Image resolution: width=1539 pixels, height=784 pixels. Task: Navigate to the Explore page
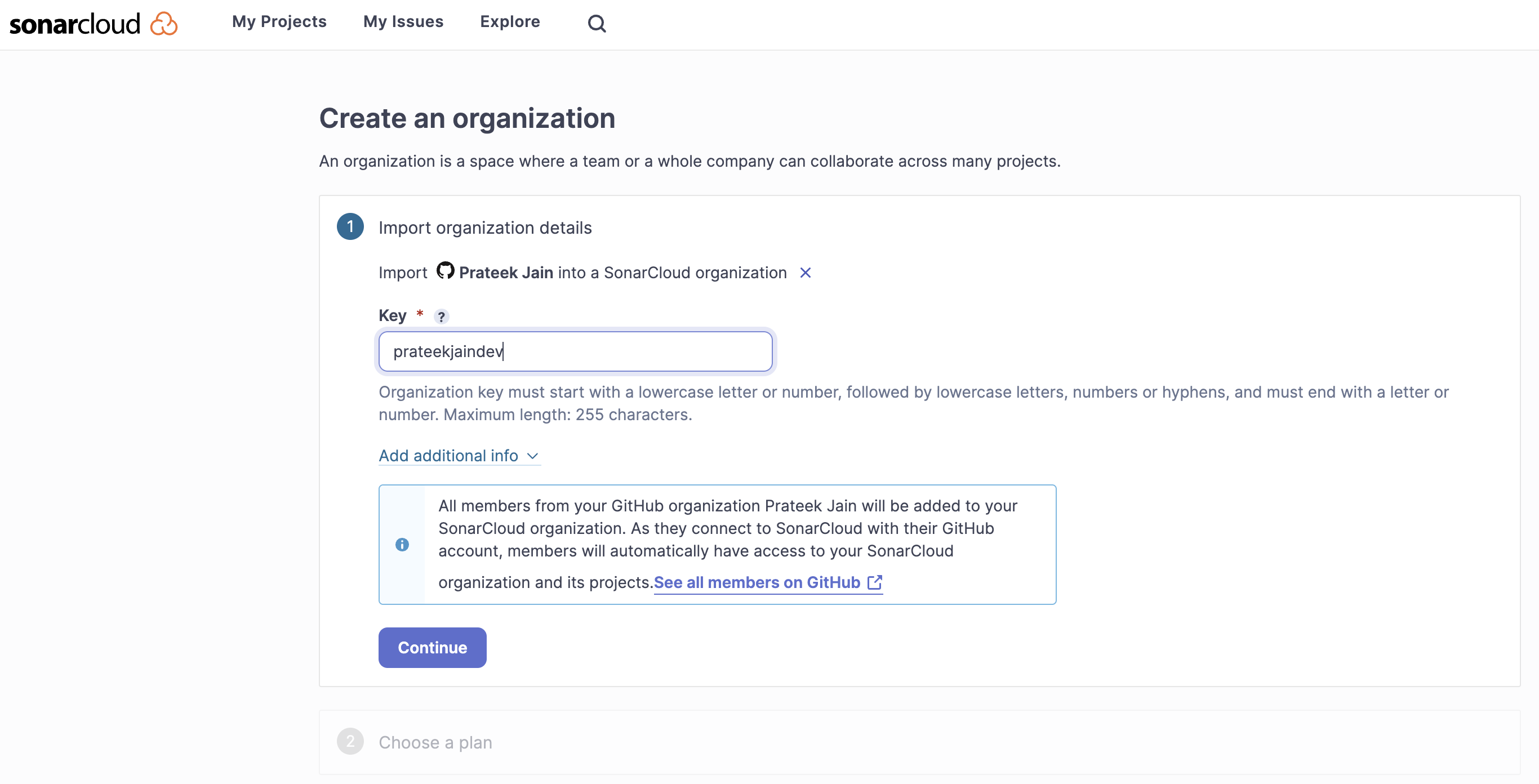510,22
